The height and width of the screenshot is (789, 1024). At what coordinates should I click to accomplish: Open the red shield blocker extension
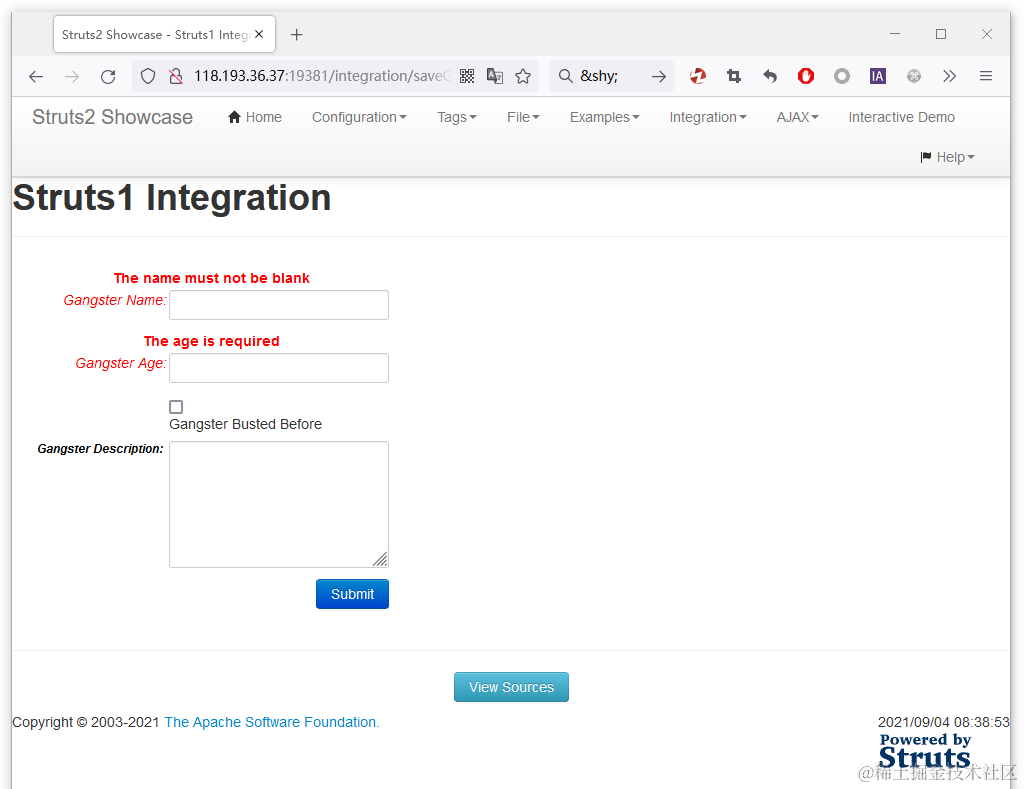tap(806, 76)
